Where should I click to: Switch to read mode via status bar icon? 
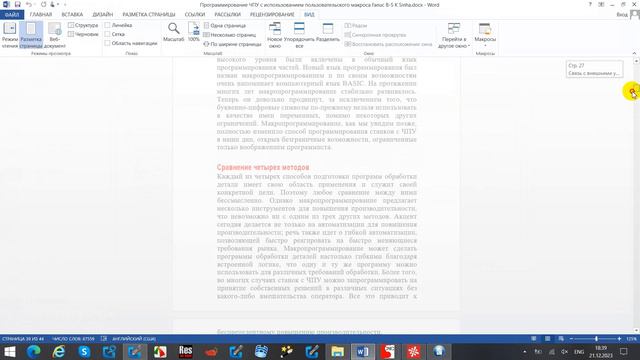[x=534, y=339]
